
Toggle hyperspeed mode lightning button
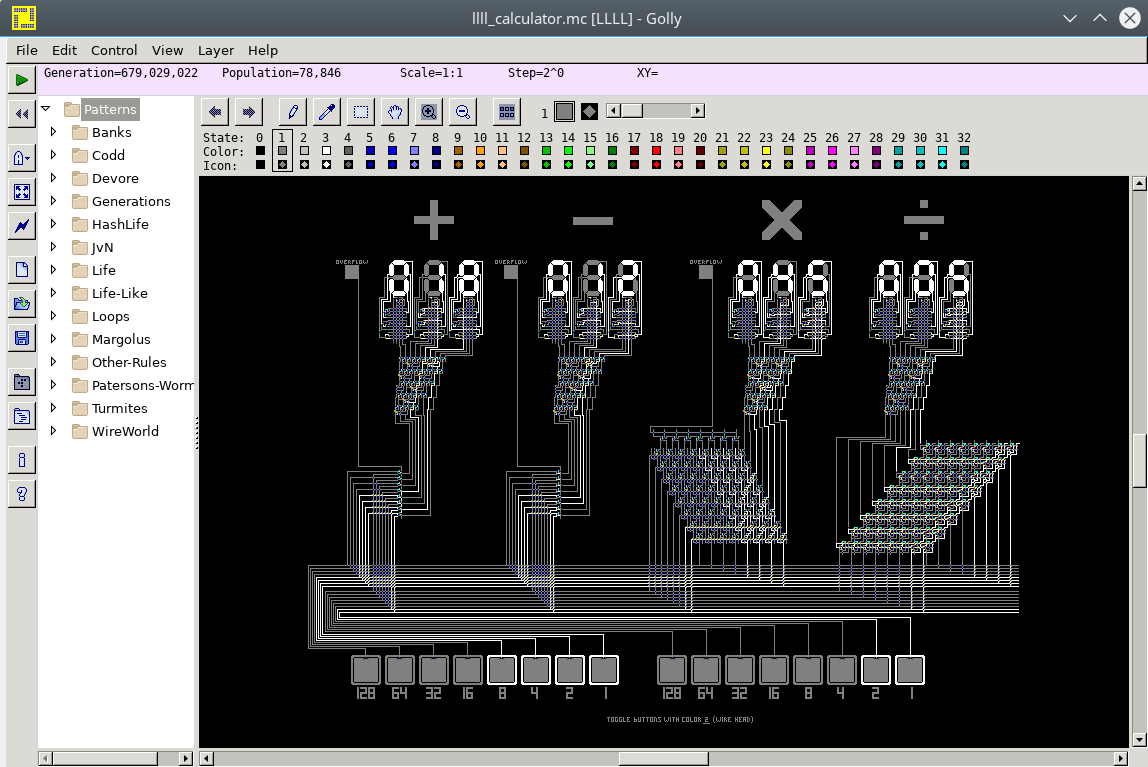[x=21, y=226]
